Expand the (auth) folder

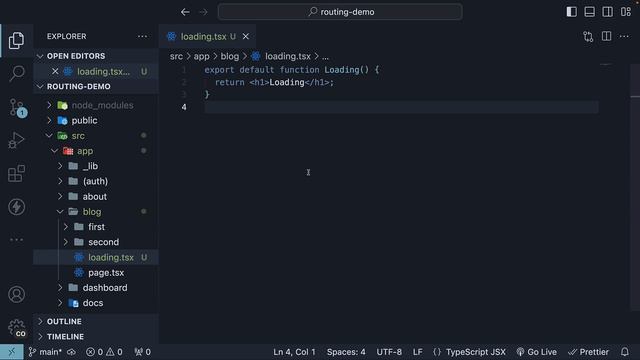click(96, 181)
